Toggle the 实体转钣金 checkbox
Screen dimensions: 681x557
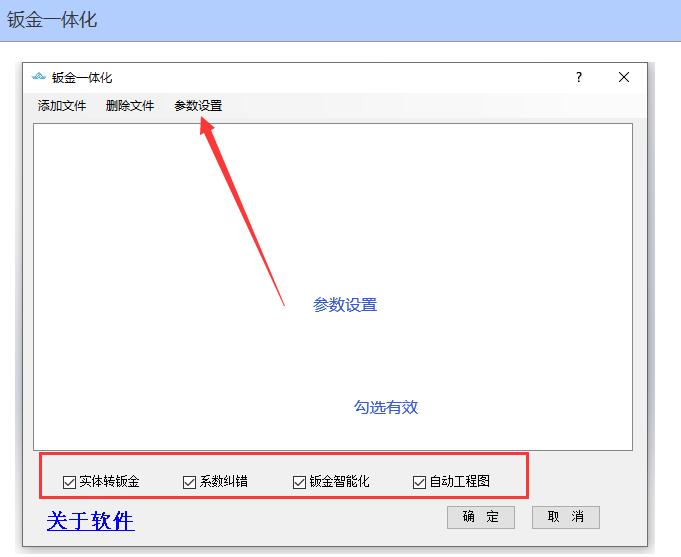(69, 482)
